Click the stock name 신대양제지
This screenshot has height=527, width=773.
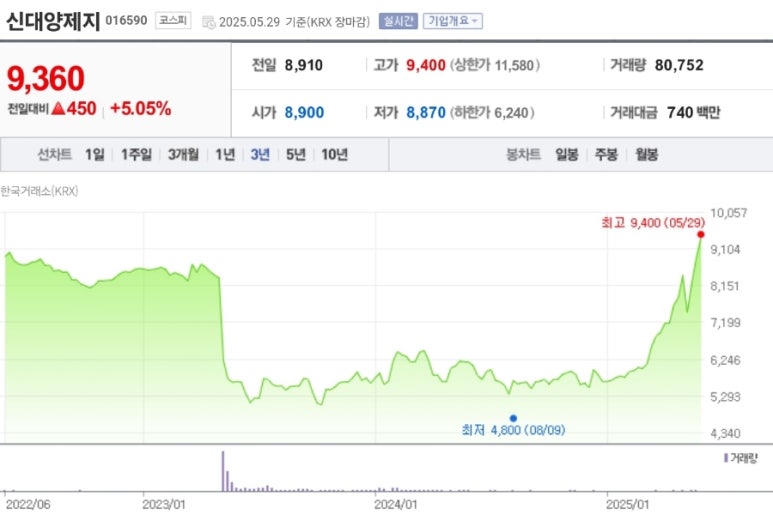tap(53, 21)
